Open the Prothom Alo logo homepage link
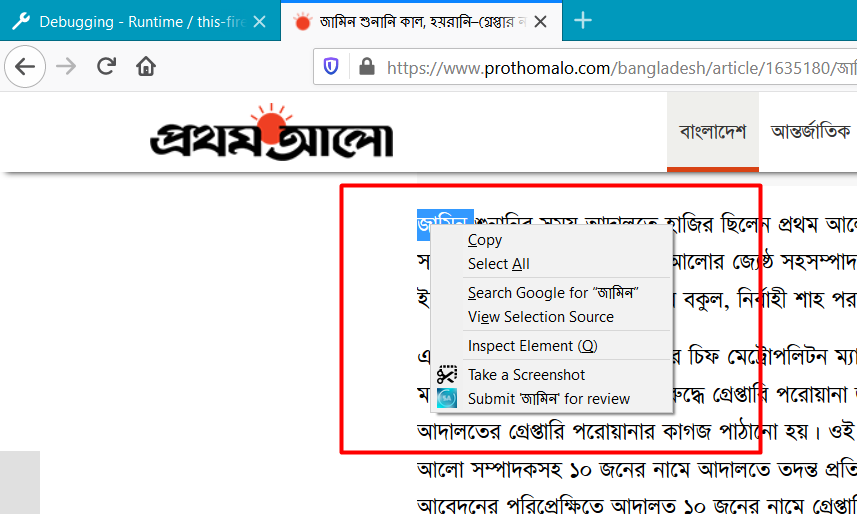 coord(272,131)
